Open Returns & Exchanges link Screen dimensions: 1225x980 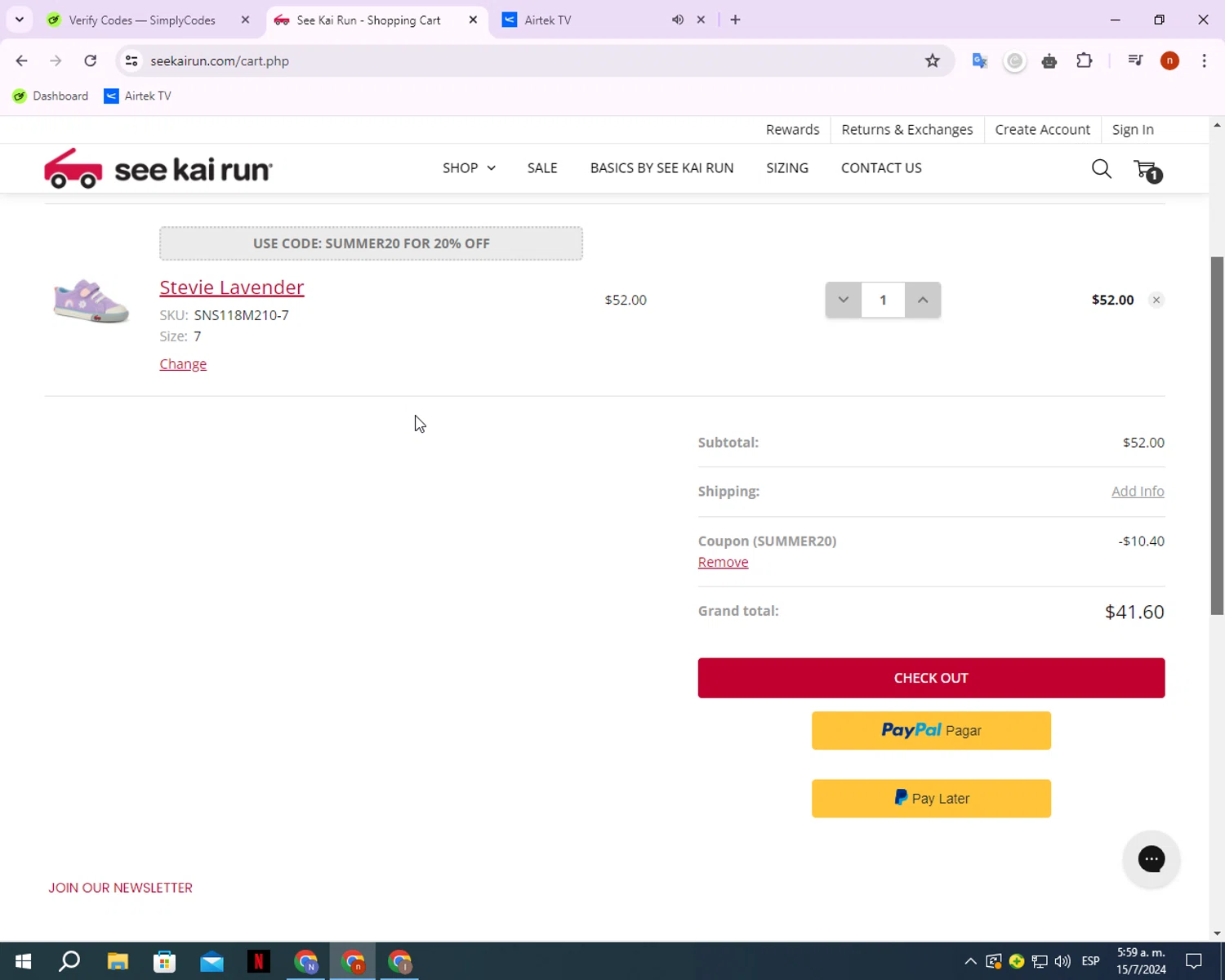[906, 129]
